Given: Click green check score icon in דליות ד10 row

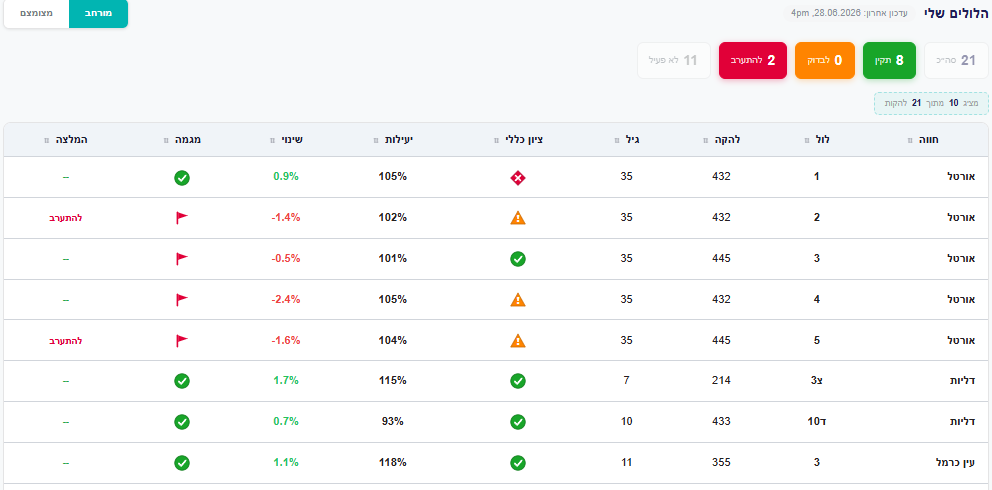Looking at the screenshot, I should click(x=518, y=422).
